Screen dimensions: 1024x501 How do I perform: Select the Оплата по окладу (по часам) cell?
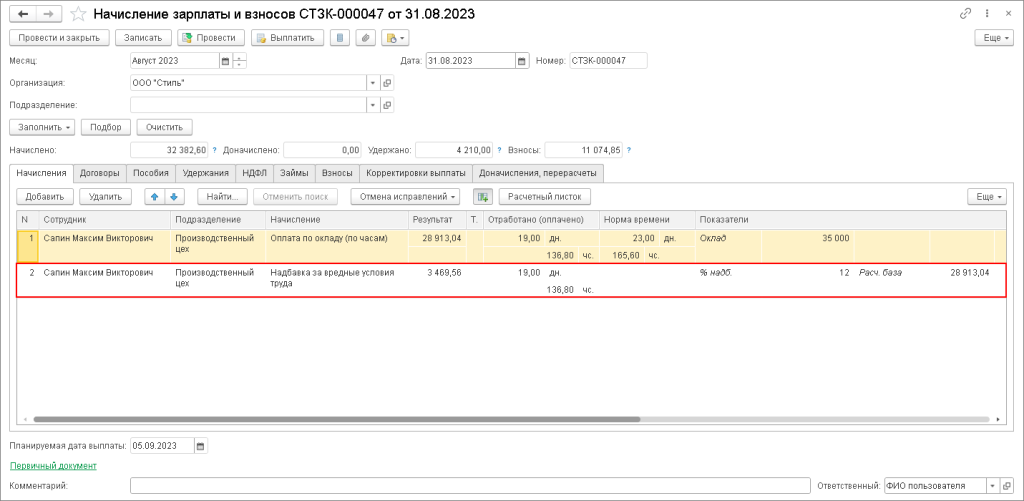[336, 246]
